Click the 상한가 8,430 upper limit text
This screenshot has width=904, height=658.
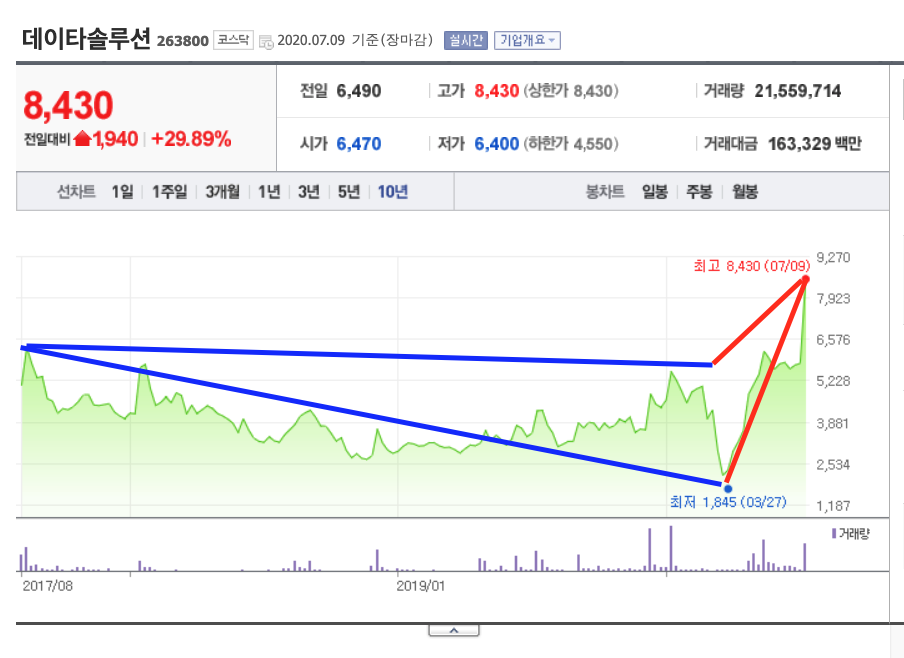tap(571, 91)
